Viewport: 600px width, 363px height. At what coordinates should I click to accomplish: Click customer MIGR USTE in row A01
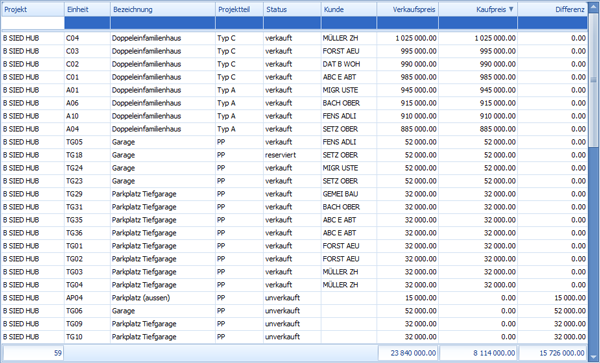[349, 90]
